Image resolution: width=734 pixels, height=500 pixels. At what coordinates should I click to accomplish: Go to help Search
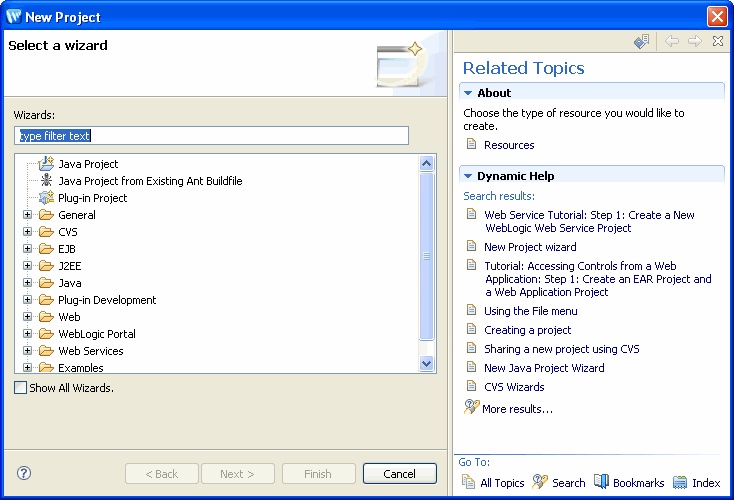tap(568, 483)
